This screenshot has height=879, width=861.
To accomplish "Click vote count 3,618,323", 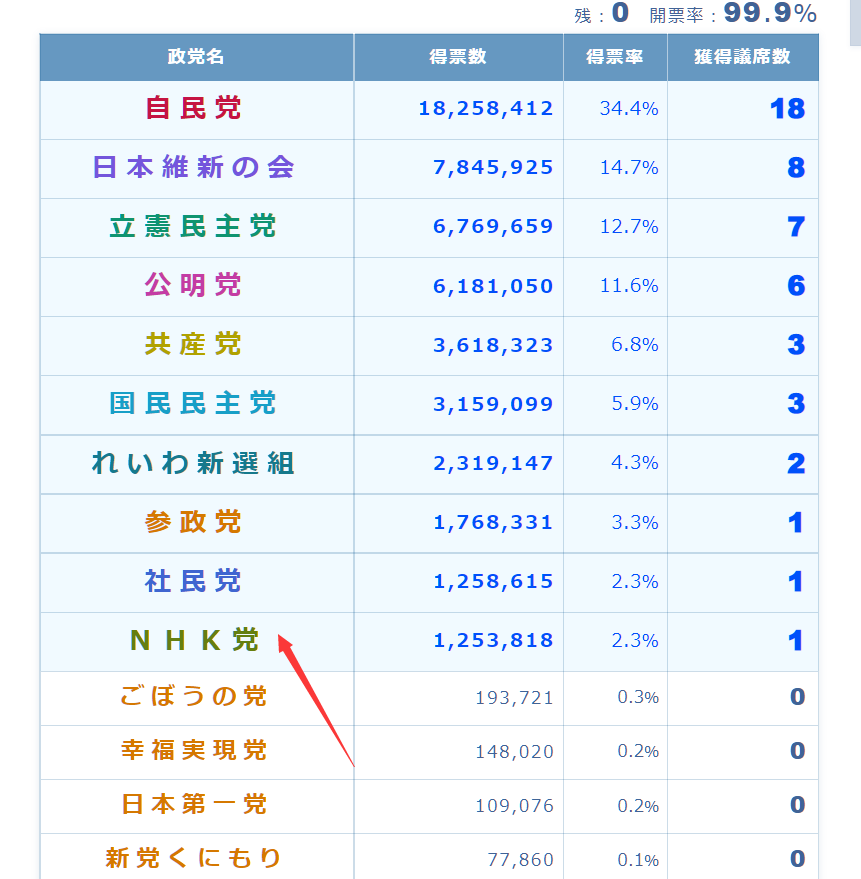I will pyautogui.click(x=493, y=345).
